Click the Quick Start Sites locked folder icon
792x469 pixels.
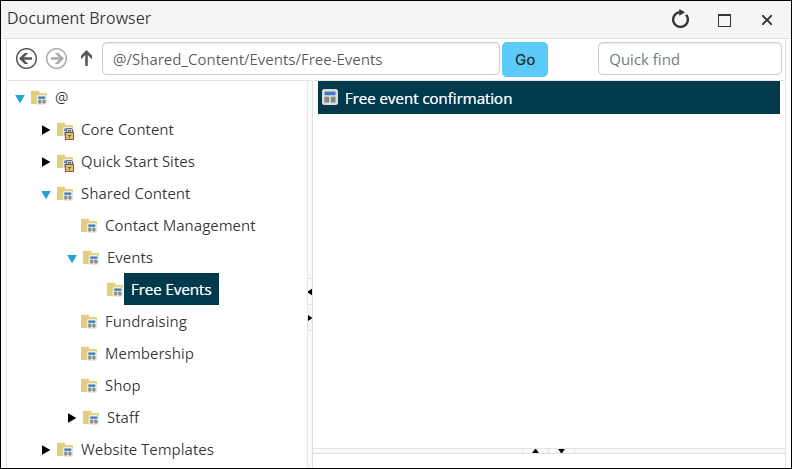tap(66, 162)
